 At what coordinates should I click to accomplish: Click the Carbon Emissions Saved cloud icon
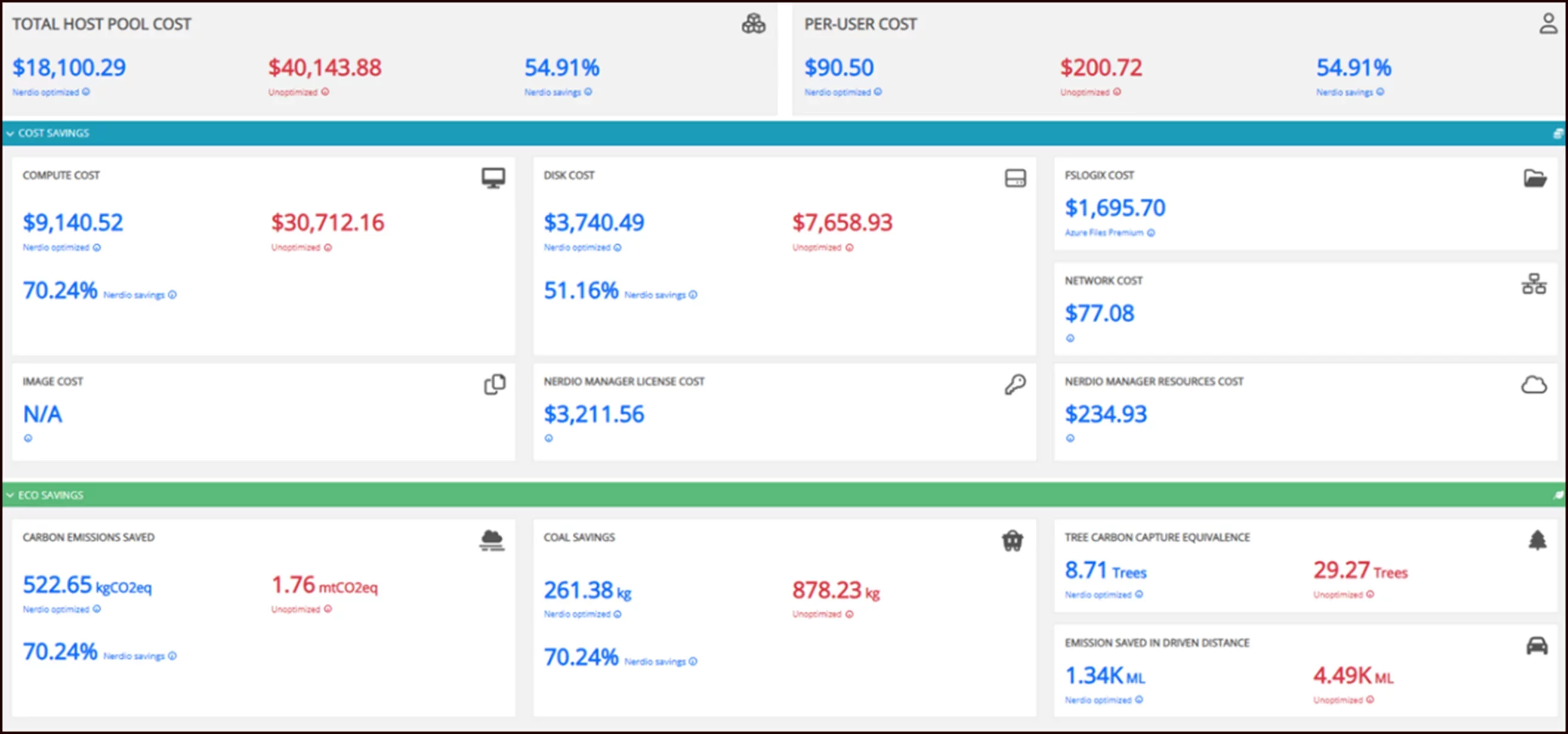coord(492,541)
